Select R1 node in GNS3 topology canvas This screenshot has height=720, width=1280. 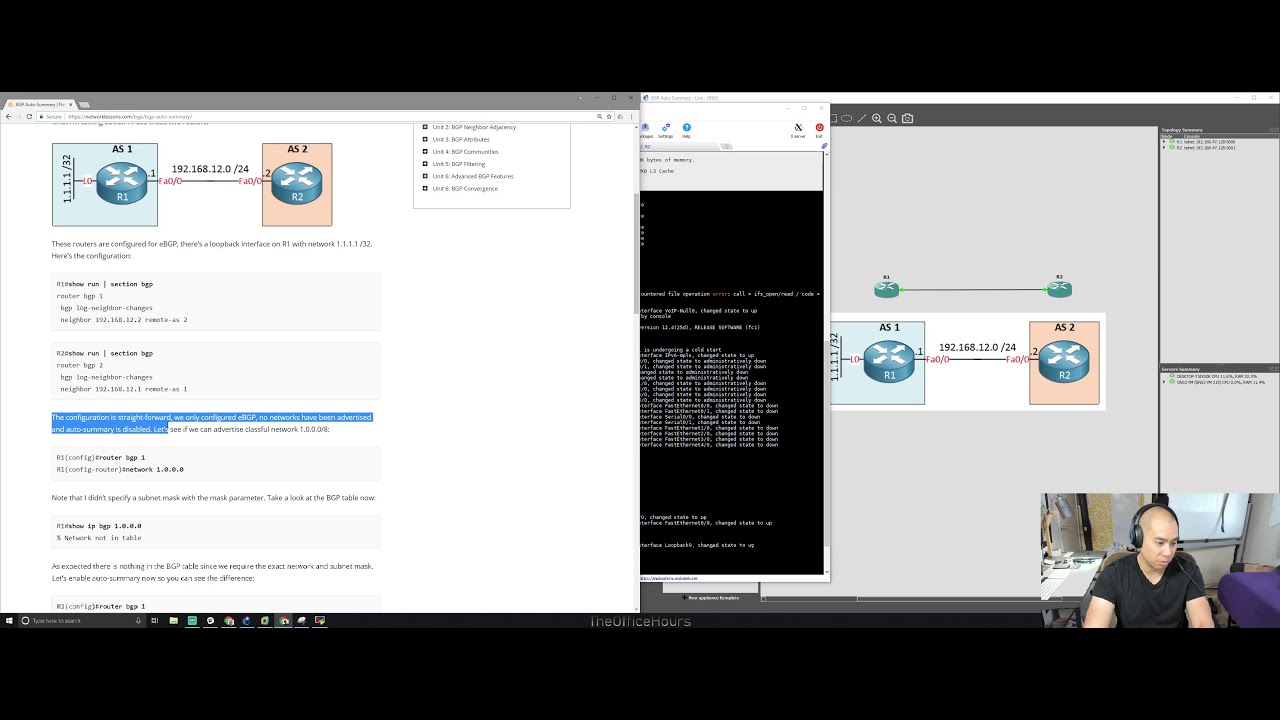[886, 289]
